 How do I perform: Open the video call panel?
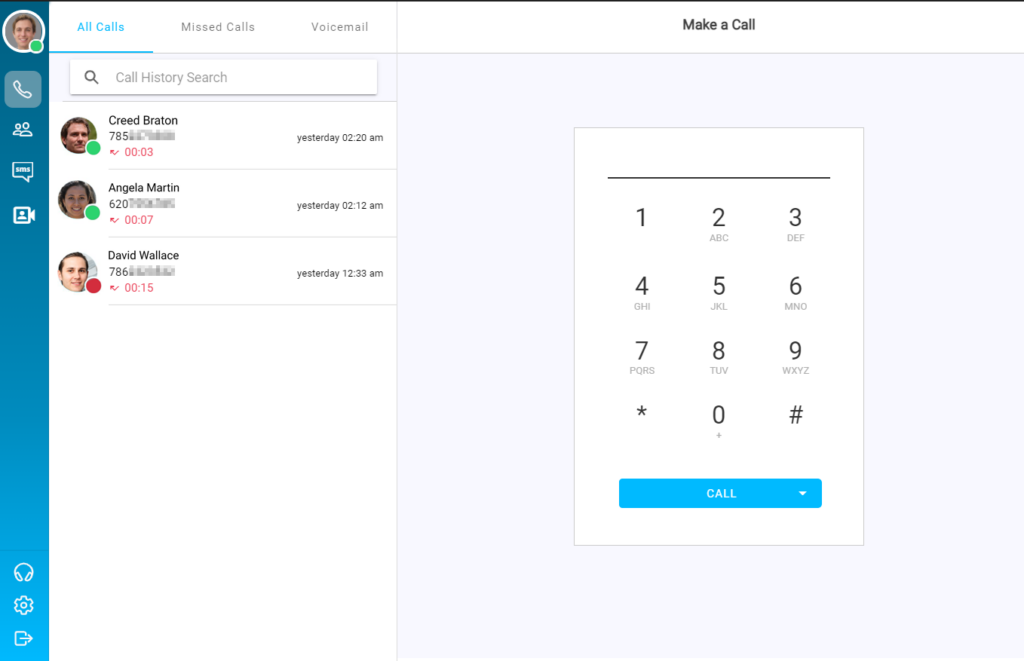[x=22, y=213]
